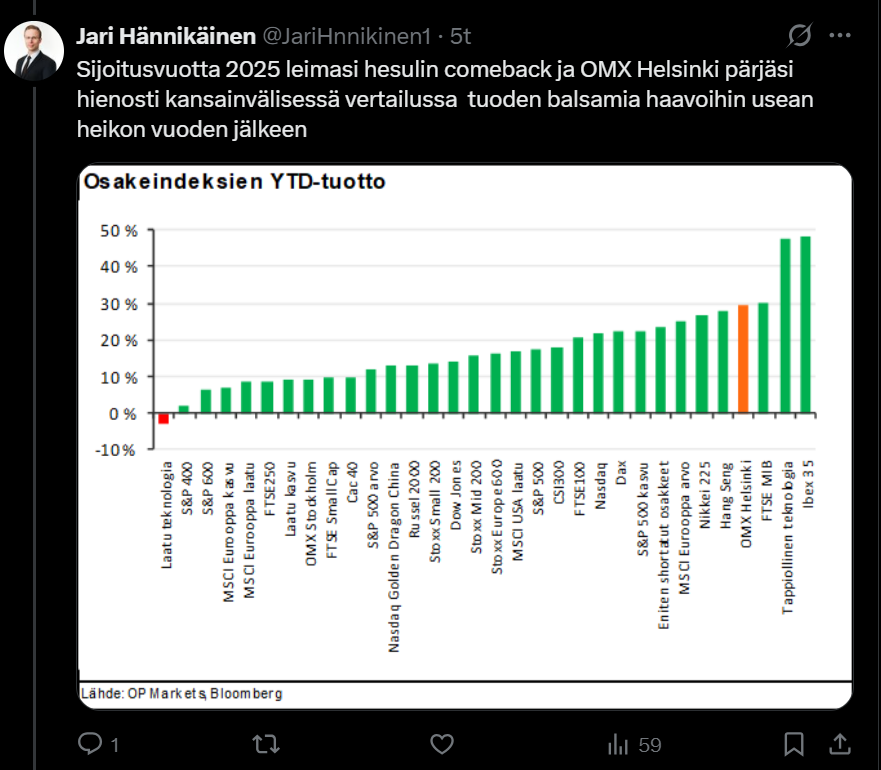This screenshot has width=881, height=770.
Task: Click the view count number 59
Action: (650, 744)
